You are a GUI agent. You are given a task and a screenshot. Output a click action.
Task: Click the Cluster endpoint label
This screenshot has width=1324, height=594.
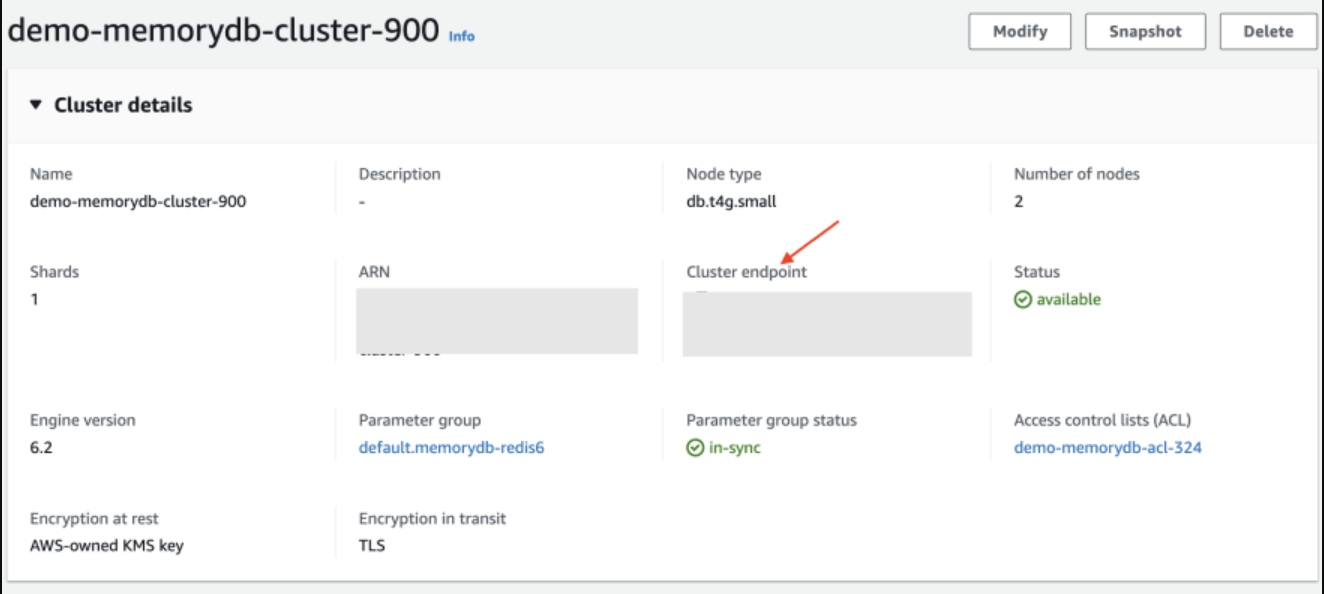746,272
